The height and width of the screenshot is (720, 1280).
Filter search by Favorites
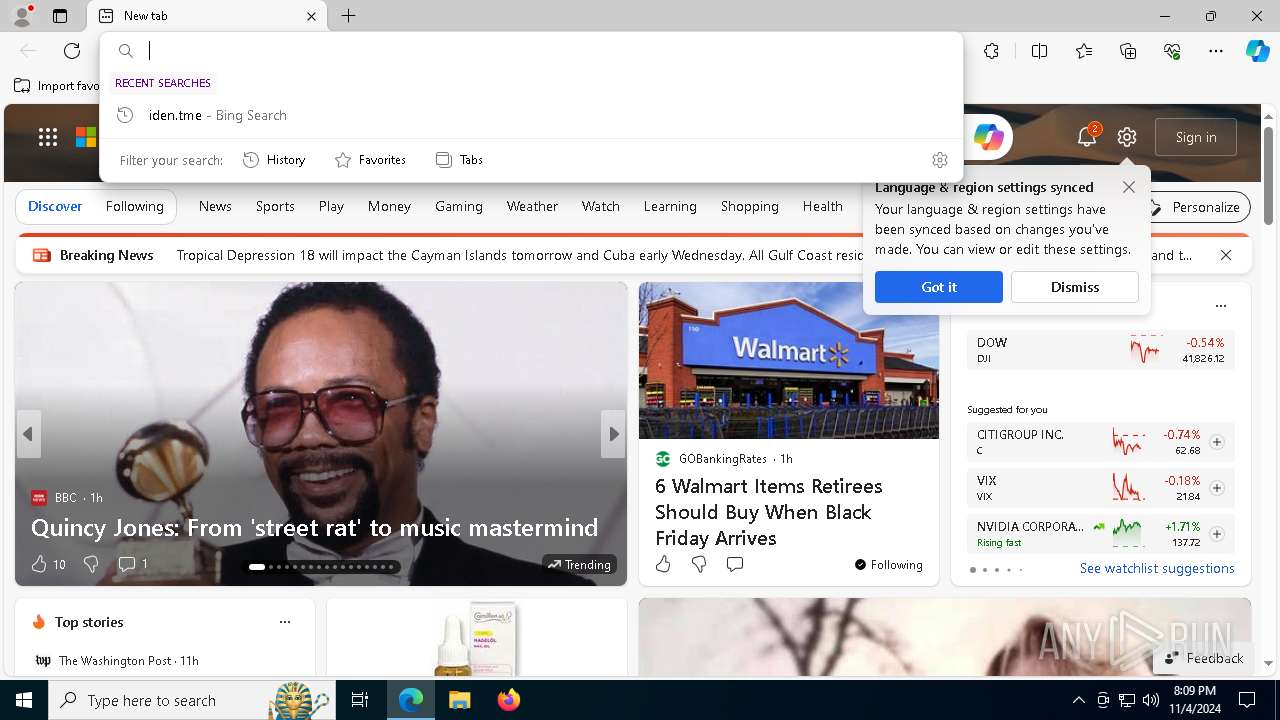coord(370,160)
